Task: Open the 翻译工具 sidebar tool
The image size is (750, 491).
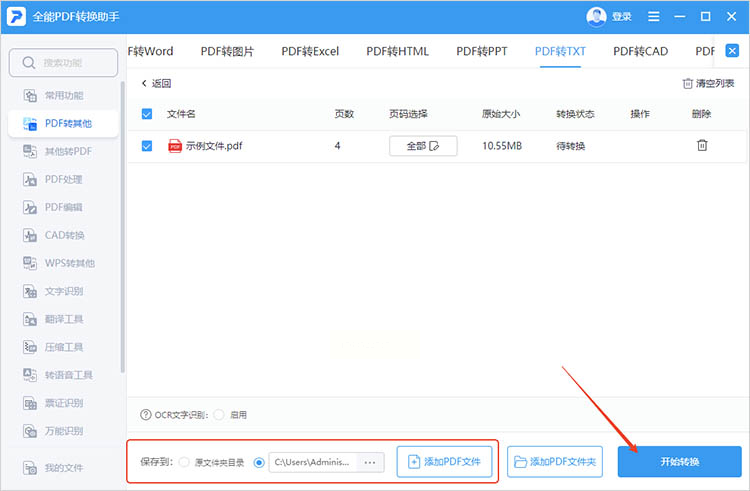Action: pyautogui.click(x=64, y=319)
